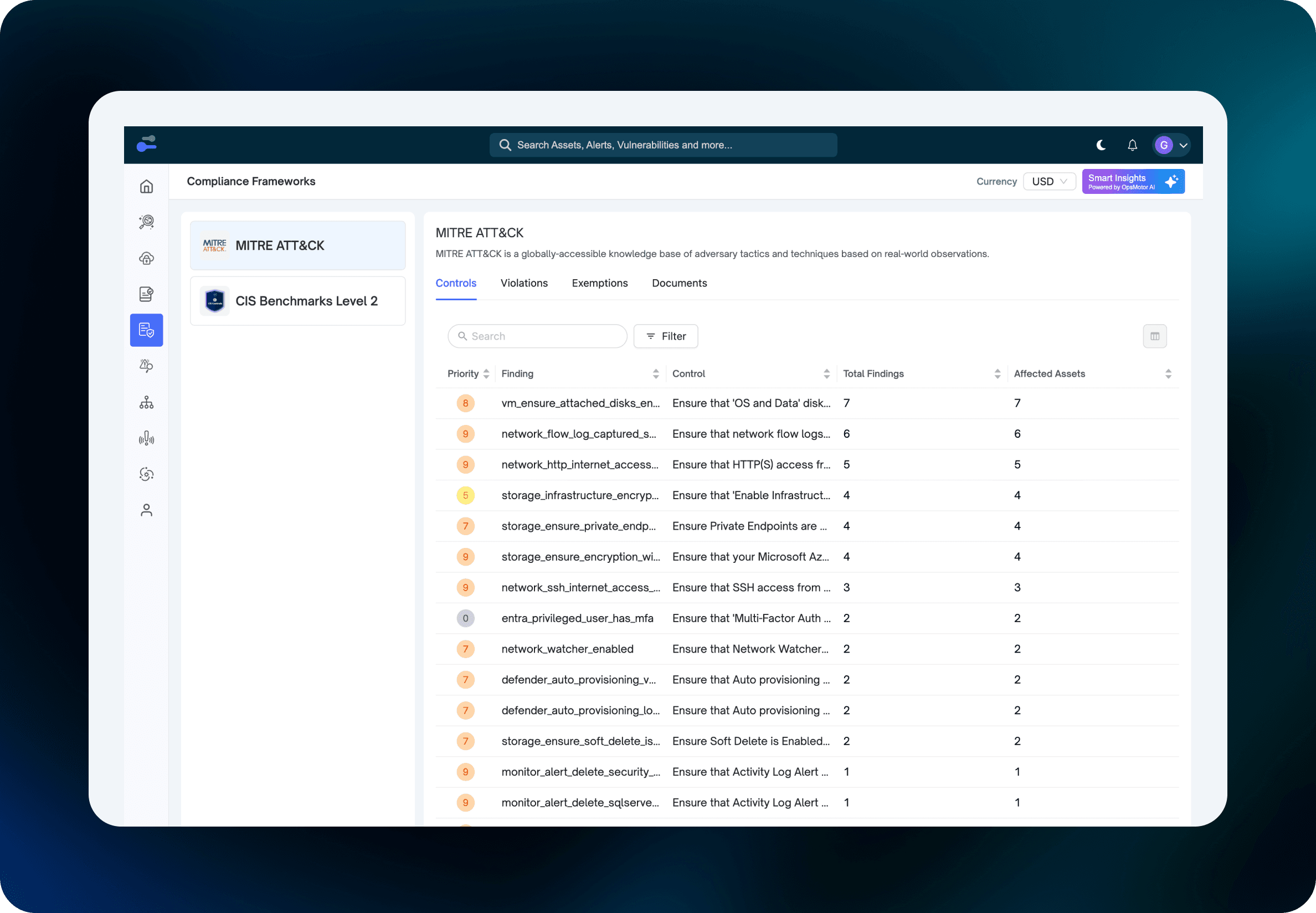Toggle dark mode moon icon
The width and height of the screenshot is (1316, 913).
pos(1101,145)
